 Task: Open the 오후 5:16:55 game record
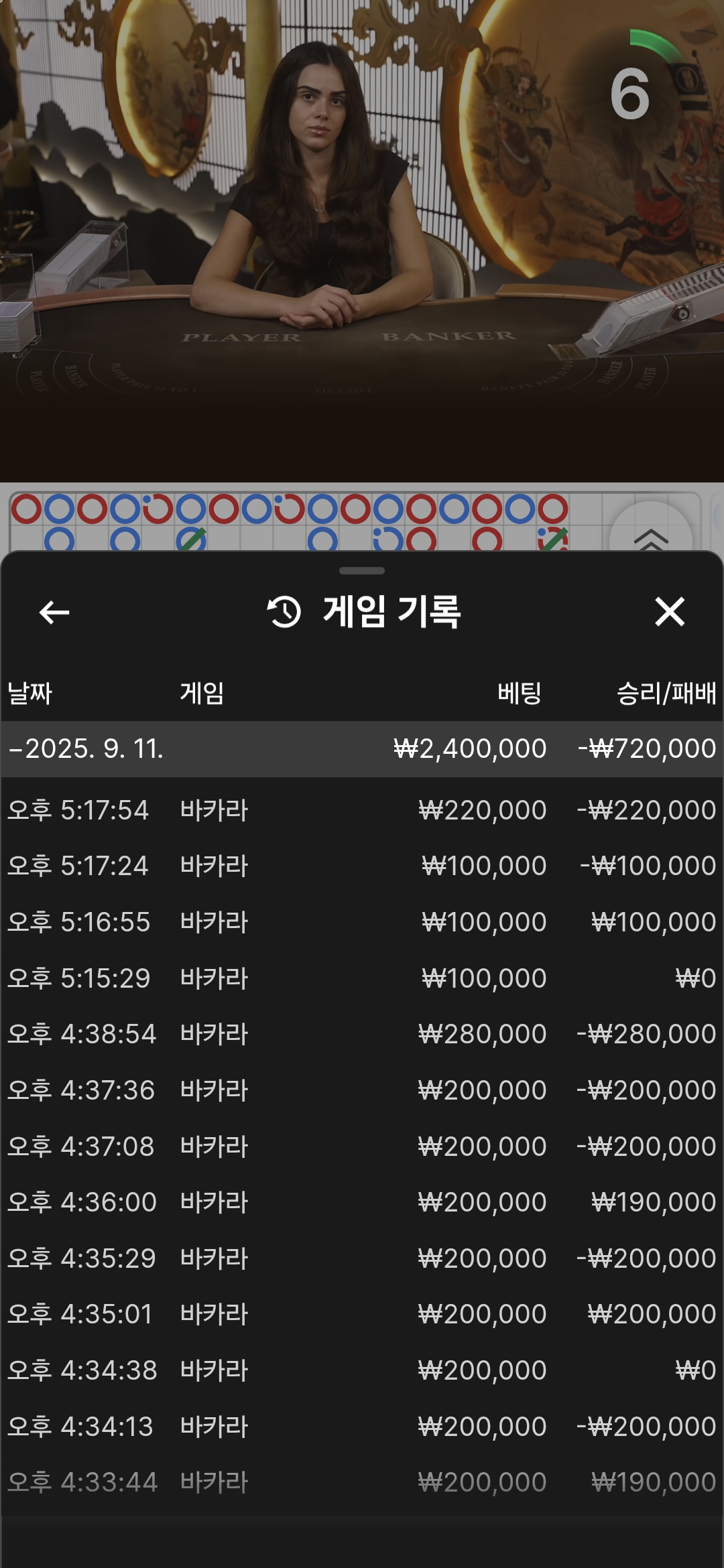point(362,922)
